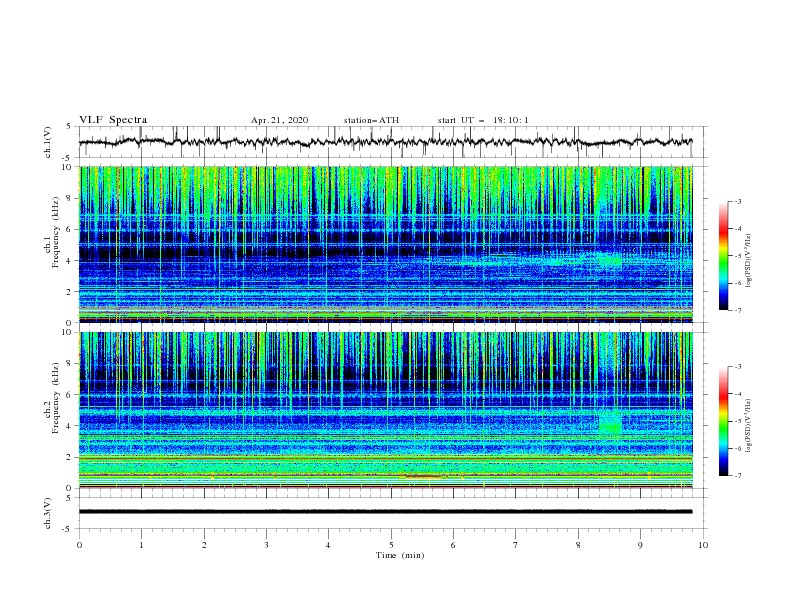This screenshot has height=612, width=792.
Task: Click the ch.2 spectrogram color bar
Action: [x=723, y=421]
